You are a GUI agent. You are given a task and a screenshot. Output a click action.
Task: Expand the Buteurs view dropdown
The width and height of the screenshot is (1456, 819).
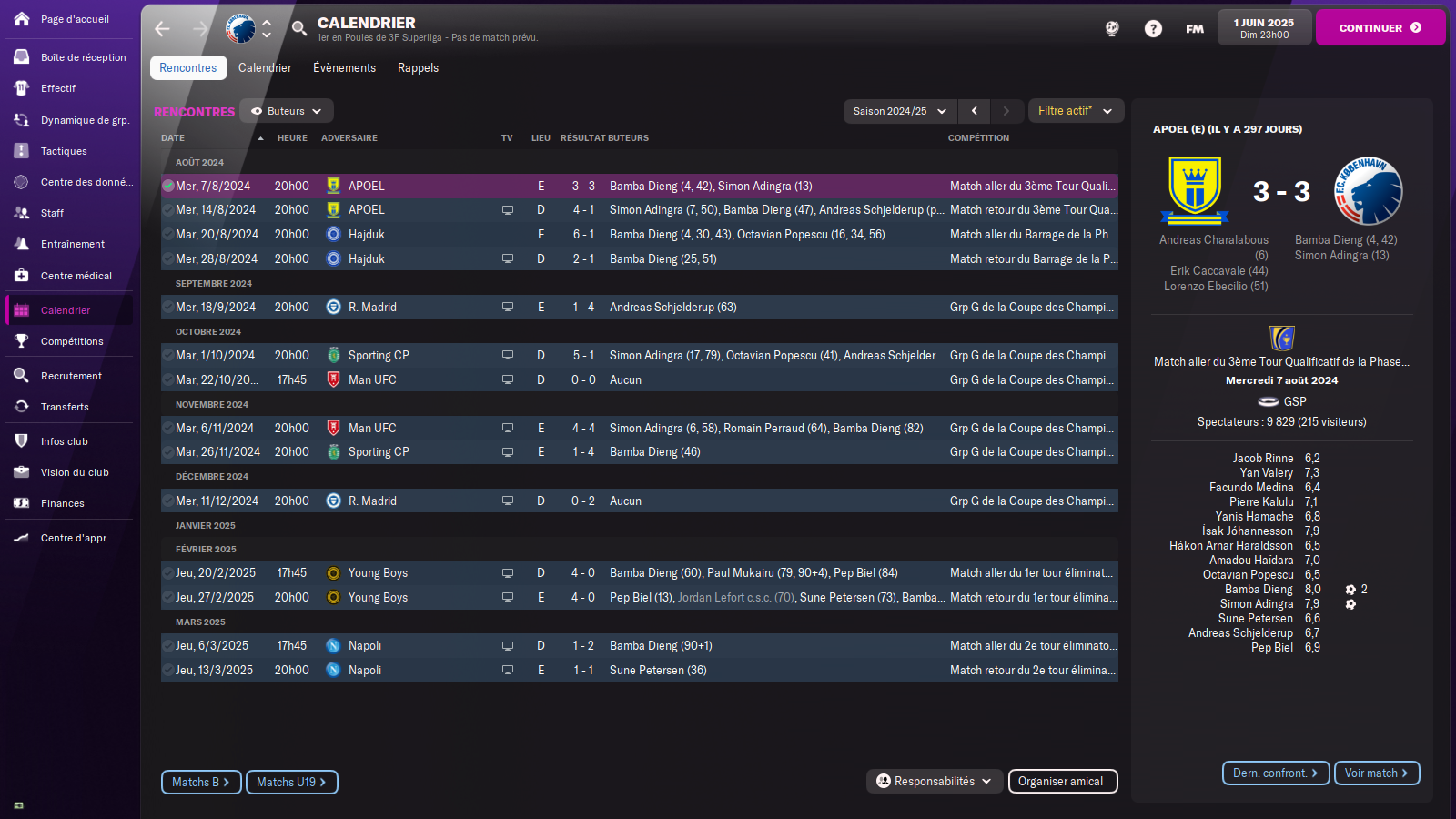pyautogui.click(x=287, y=111)
